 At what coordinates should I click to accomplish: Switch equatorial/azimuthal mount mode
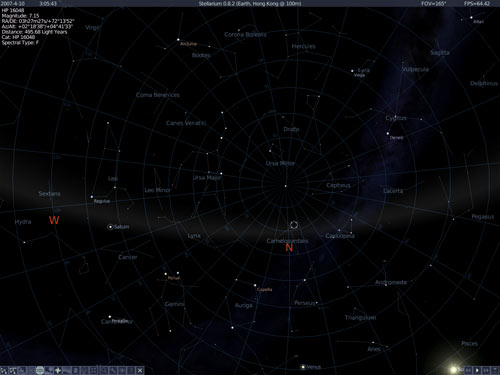(85, 370)
